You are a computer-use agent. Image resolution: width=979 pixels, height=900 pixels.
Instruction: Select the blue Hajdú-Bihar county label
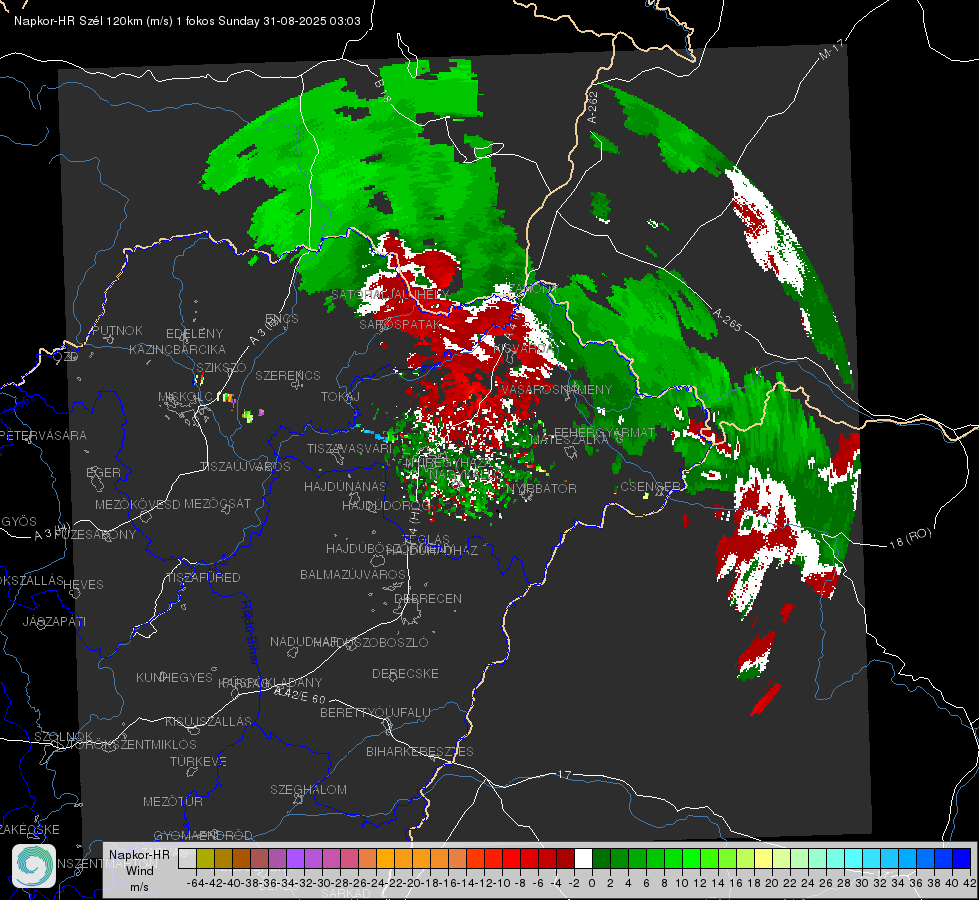[x=250, y=632]
